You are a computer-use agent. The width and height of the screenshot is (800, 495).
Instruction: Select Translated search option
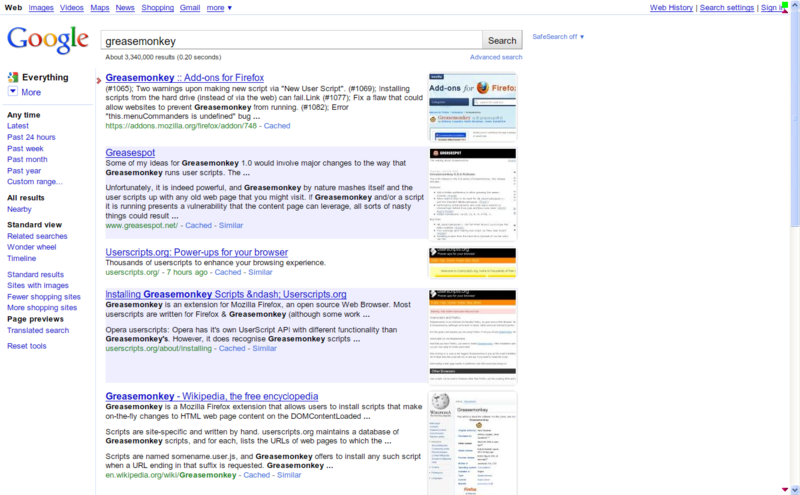(x=38, y=331)
